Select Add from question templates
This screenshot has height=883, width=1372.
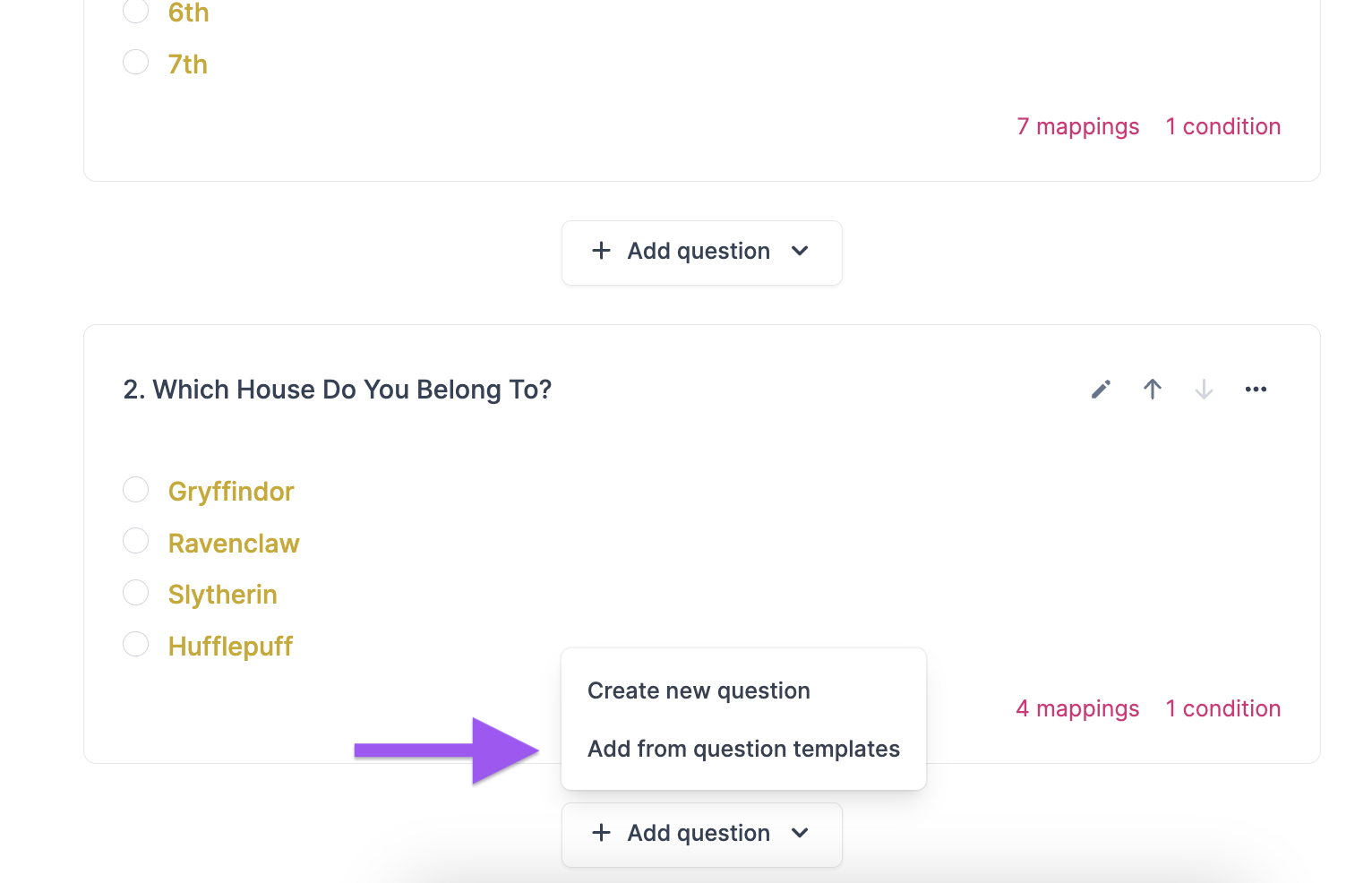[x=743, y=750]
